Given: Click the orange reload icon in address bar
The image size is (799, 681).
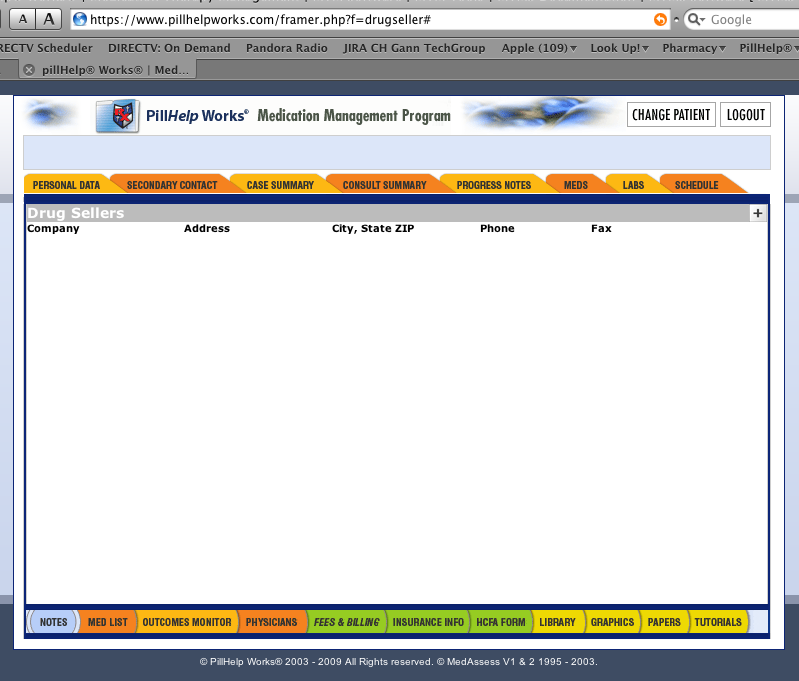Looking at the screenshot, I should tap(660, 20).
